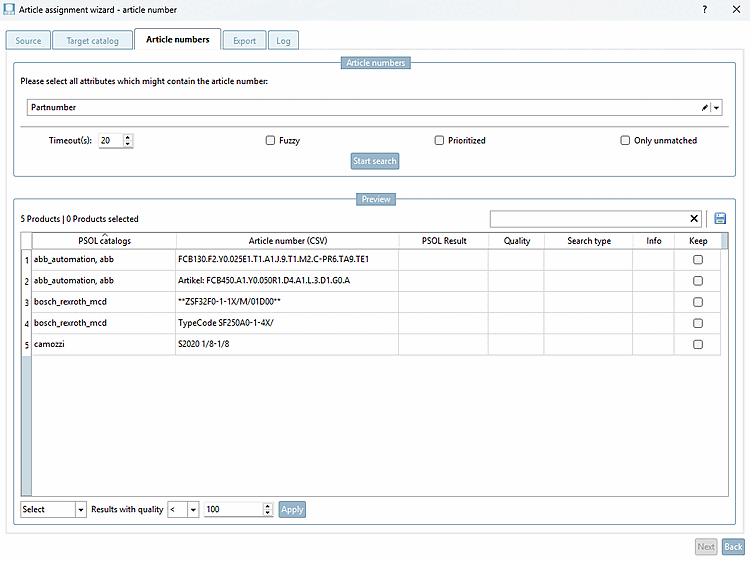Click the Quality column header
Viewport: 750px width, 561px height.
point(517,241)
